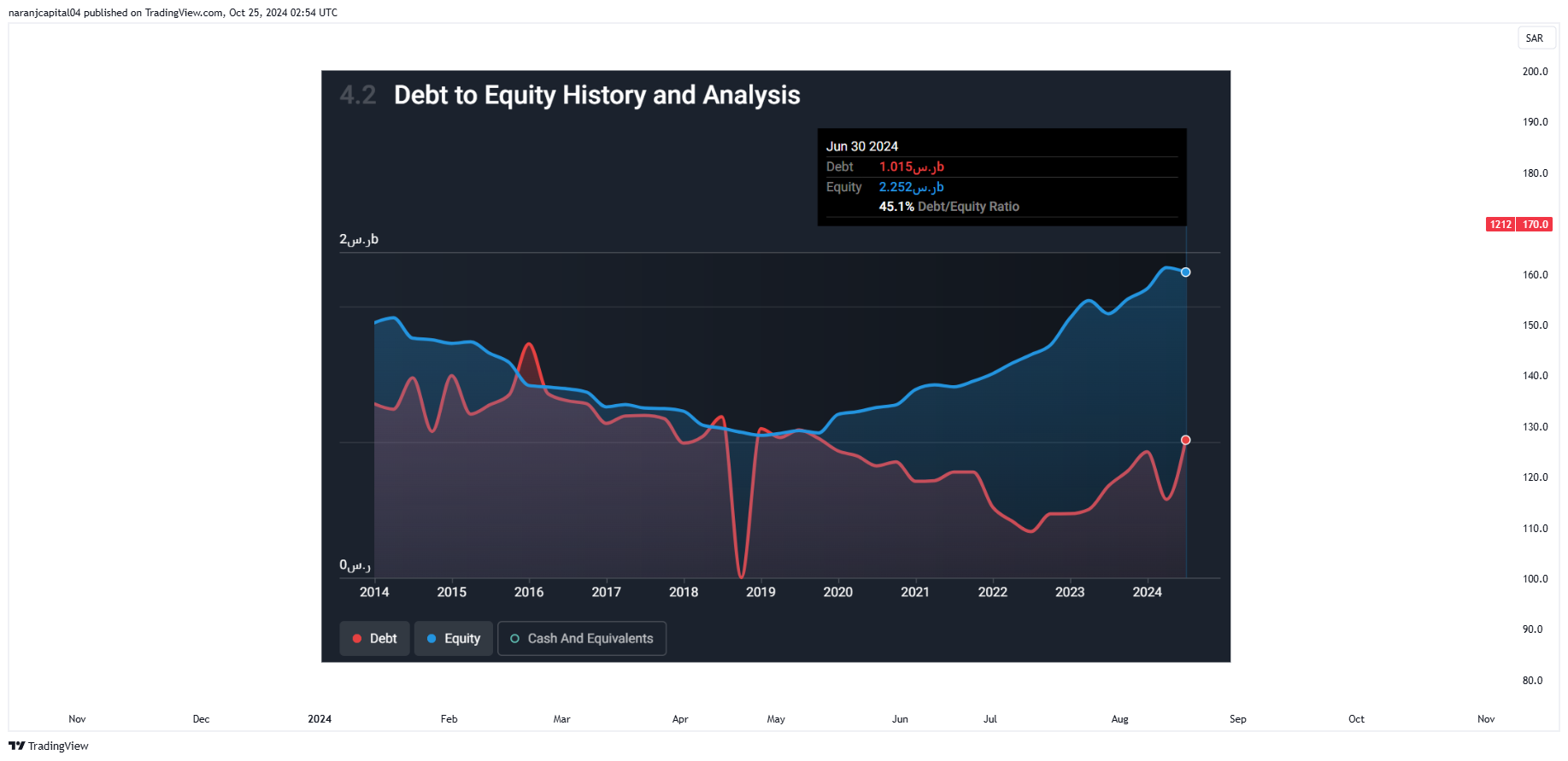Click the Oct label on the time axis

1356,719
